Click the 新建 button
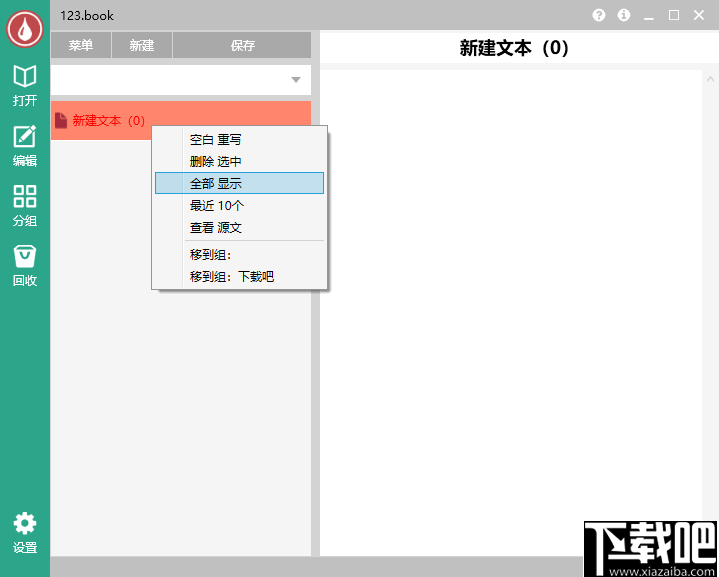 click(142, 45)
